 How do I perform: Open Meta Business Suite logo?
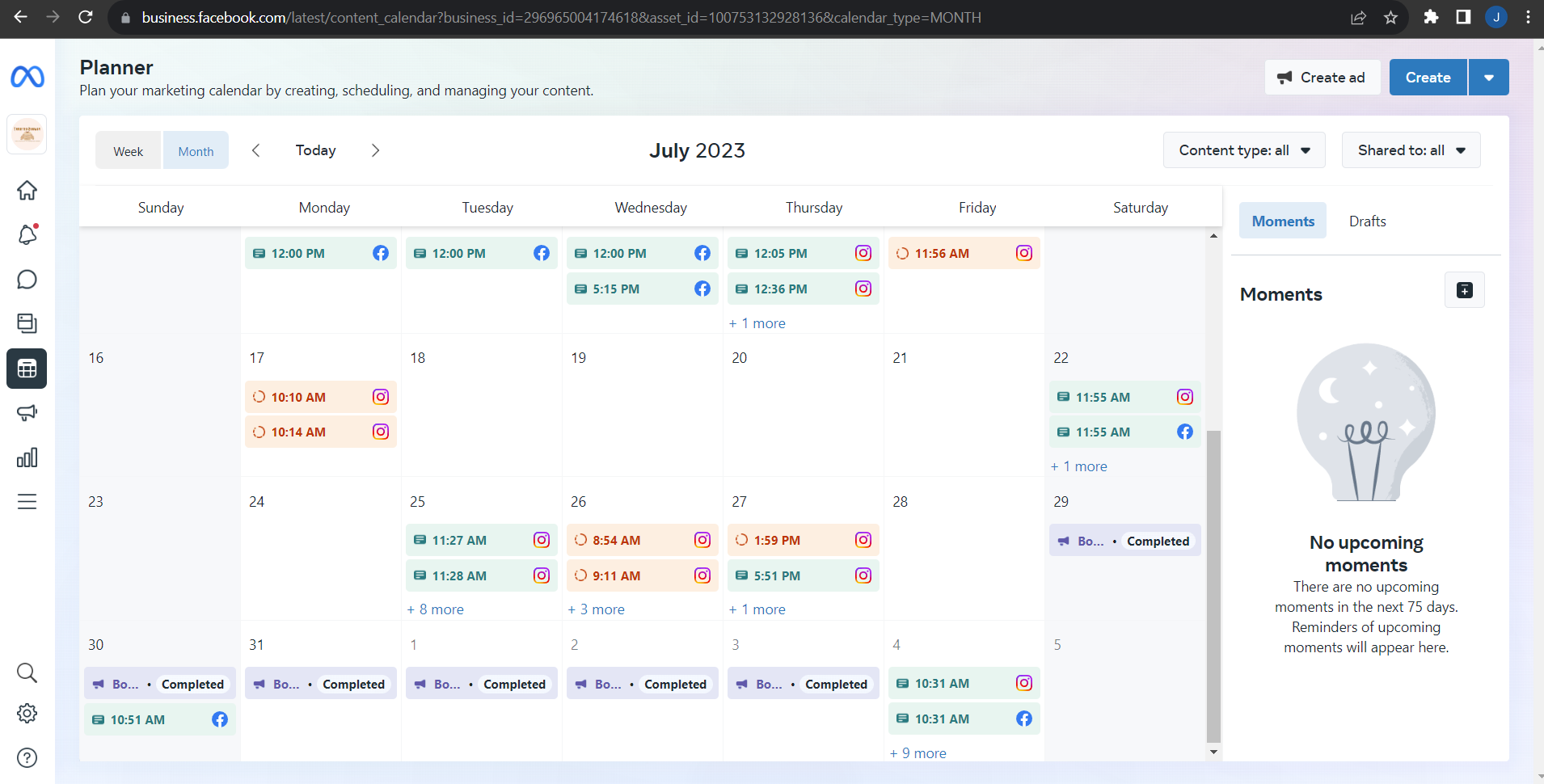pos(27,77)
